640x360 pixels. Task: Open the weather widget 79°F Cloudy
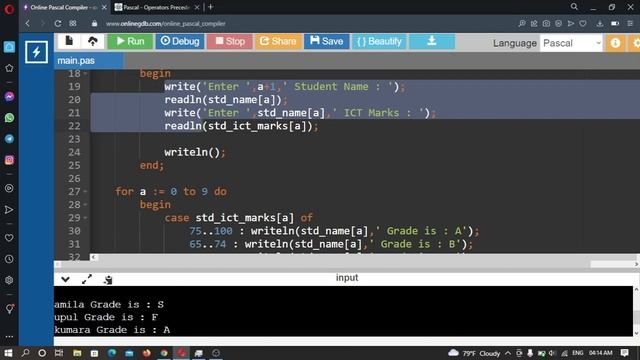[x=474, y=353]
